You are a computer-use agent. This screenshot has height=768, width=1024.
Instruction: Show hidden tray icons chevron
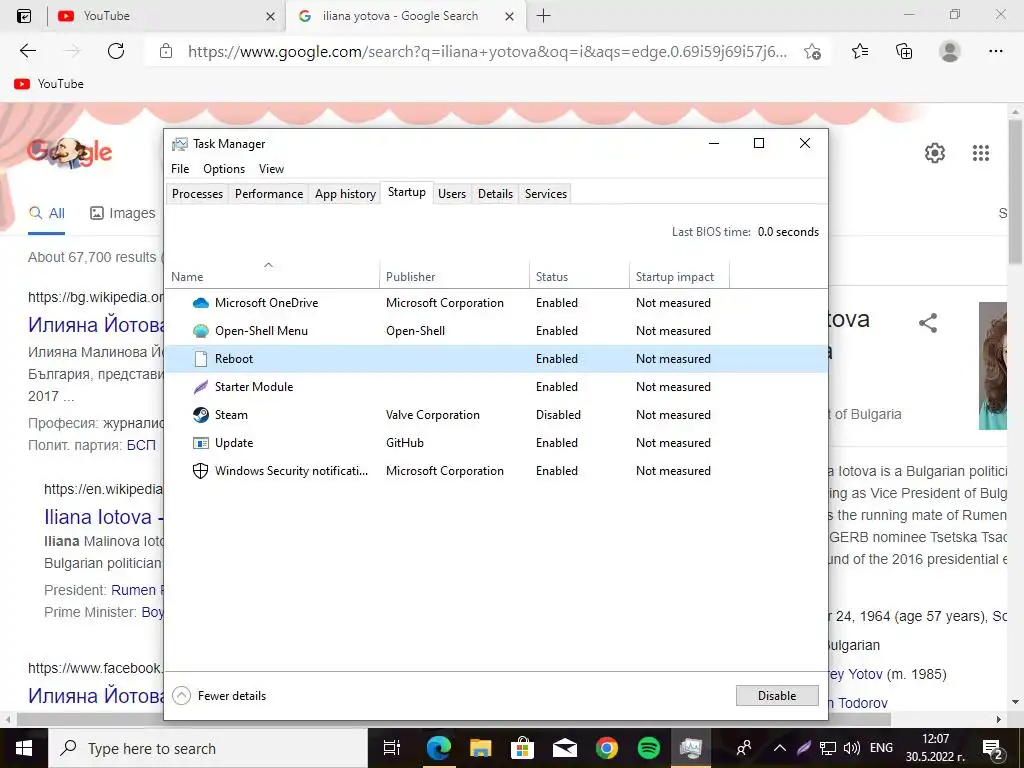coord(780,748)
